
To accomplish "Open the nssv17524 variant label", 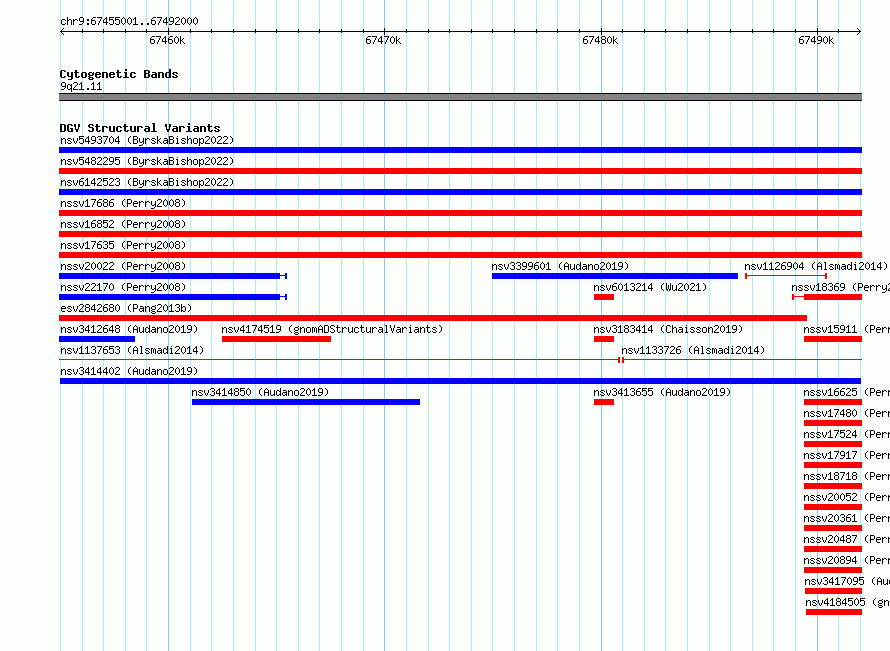I will [x=846, y=434].
